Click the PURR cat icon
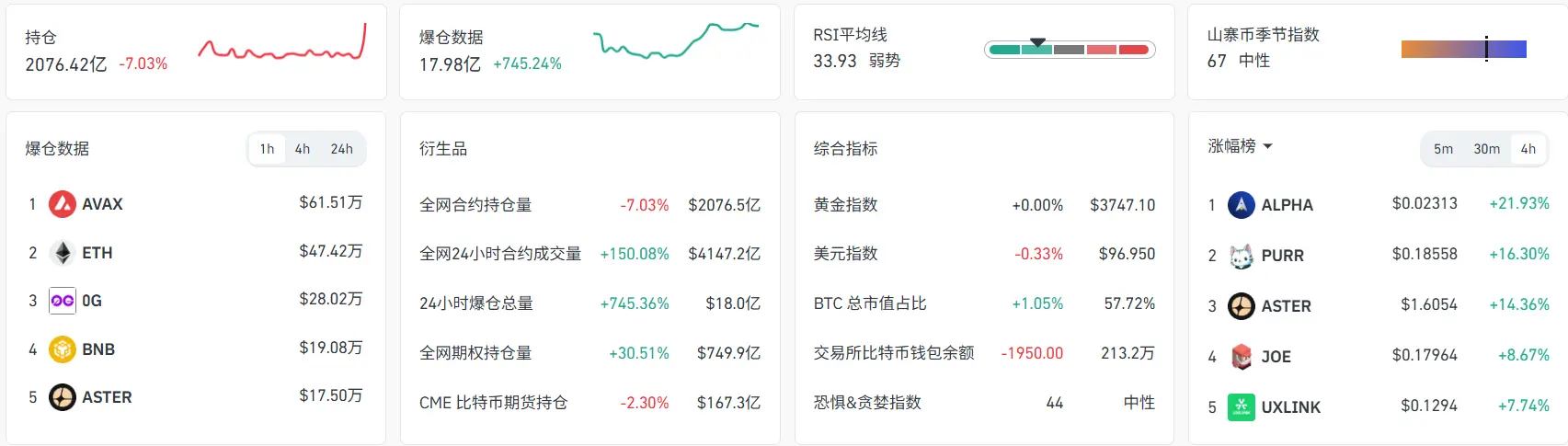1568x446 pixels. point(1242,256)
